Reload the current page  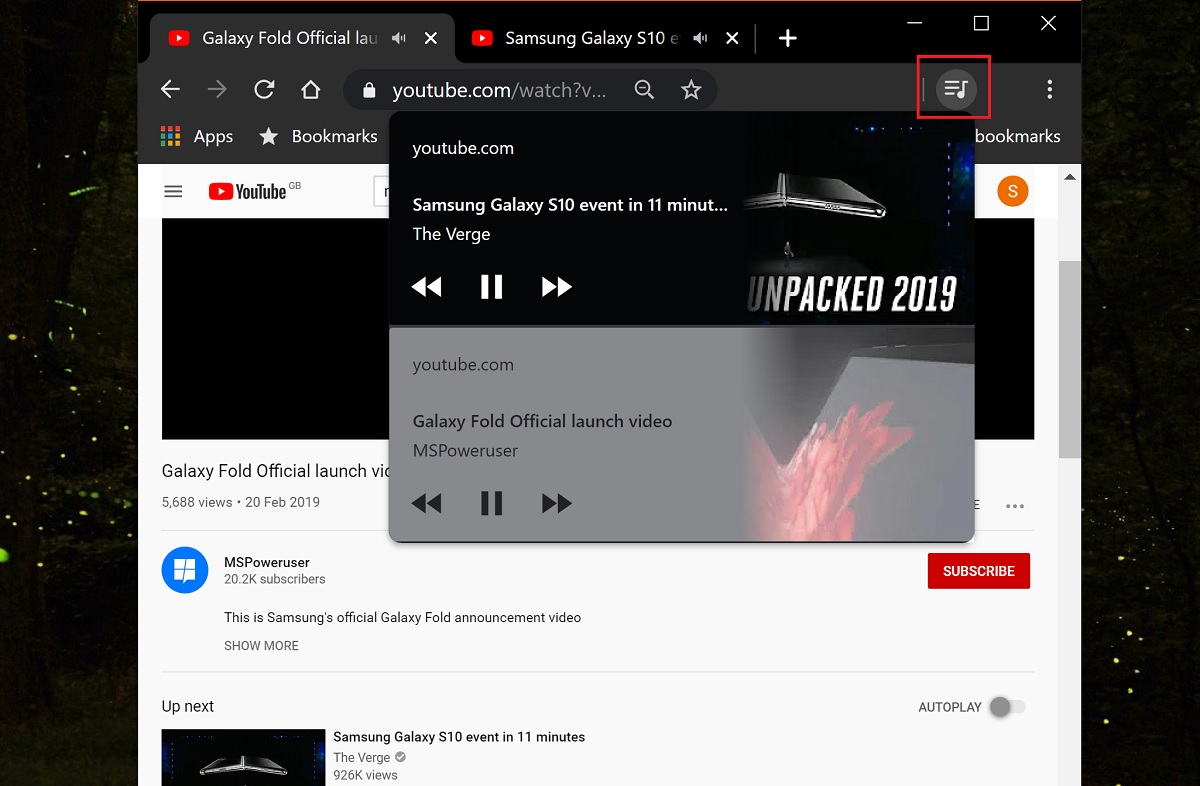(264, 90)
